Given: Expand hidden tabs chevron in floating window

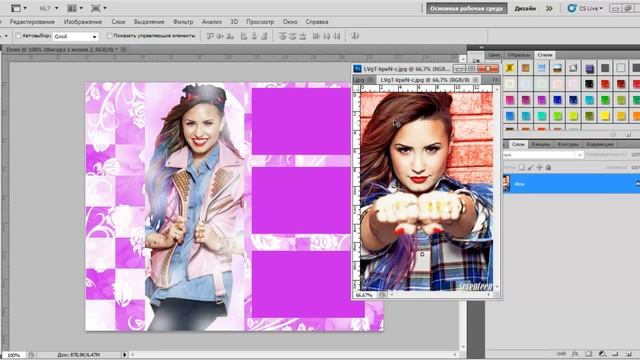Looking at the screenshot, I should click(x=495, y=80).
